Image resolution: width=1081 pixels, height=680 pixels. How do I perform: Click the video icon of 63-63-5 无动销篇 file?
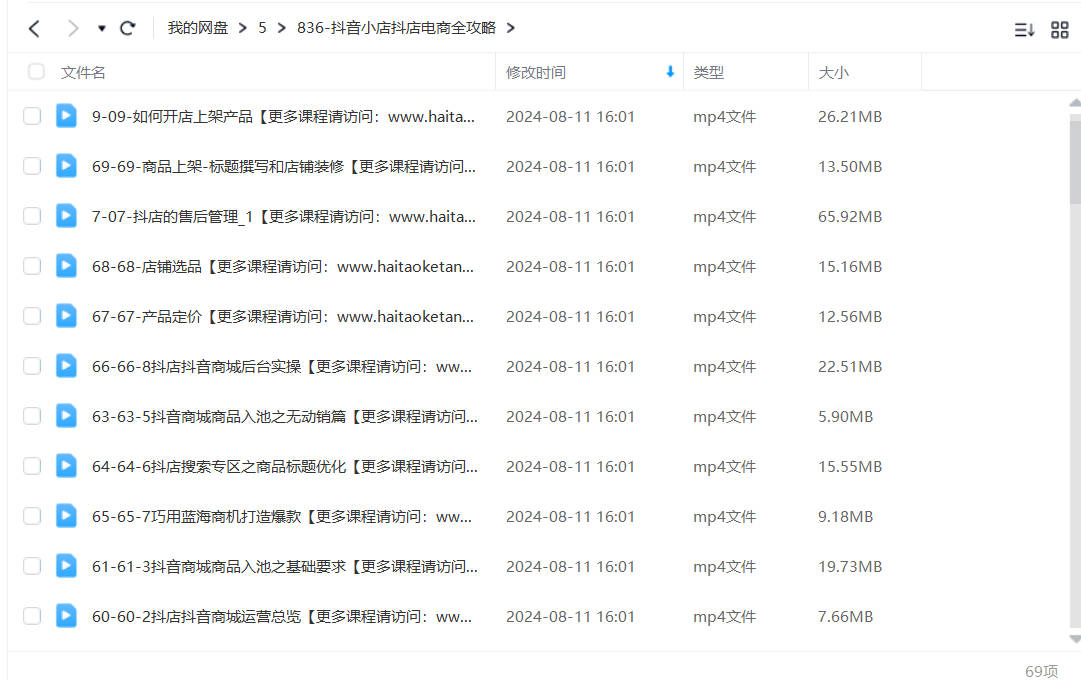click(x=66, y=415)
